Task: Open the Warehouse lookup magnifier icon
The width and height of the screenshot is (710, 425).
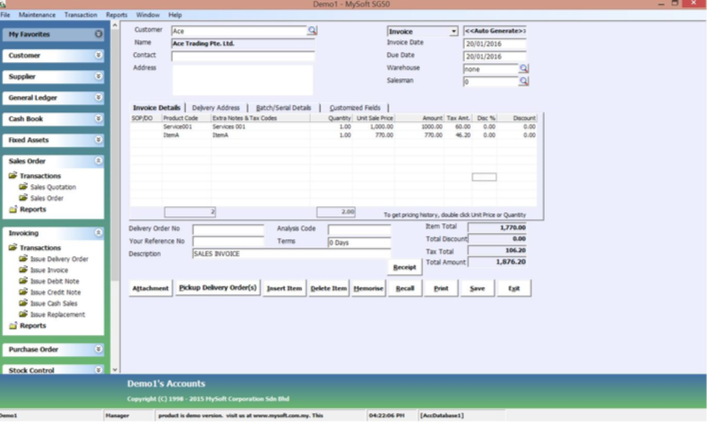Action: [523, 69]
